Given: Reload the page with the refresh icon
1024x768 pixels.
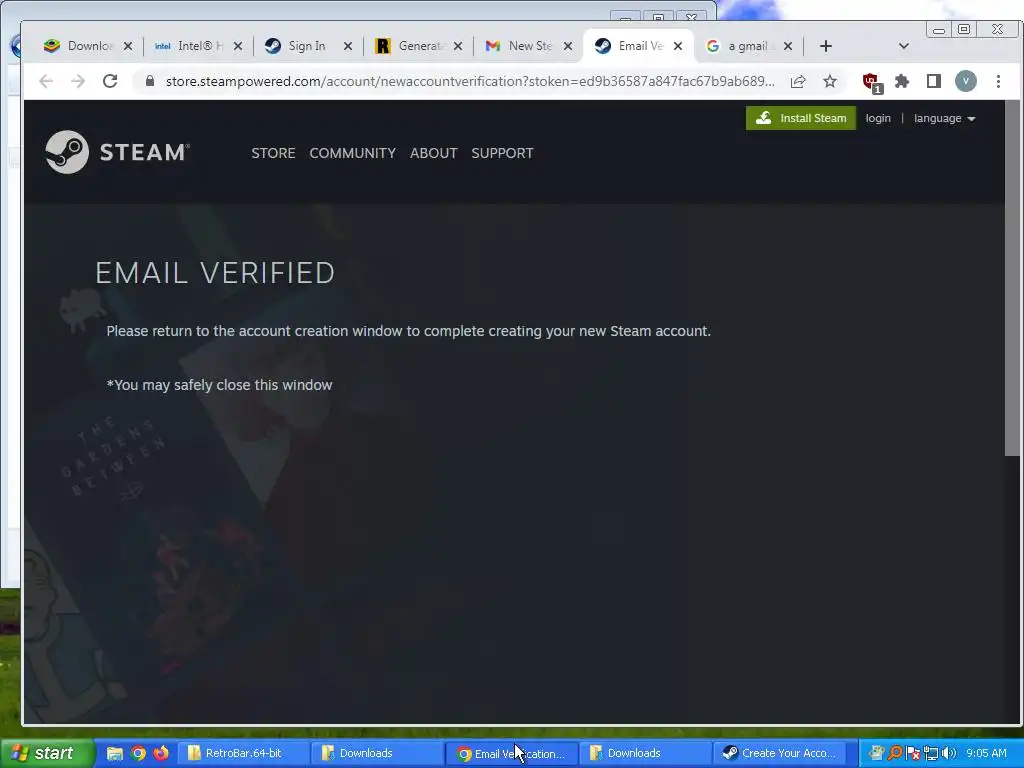Looking at the screenshot, I should pos(110,81).
